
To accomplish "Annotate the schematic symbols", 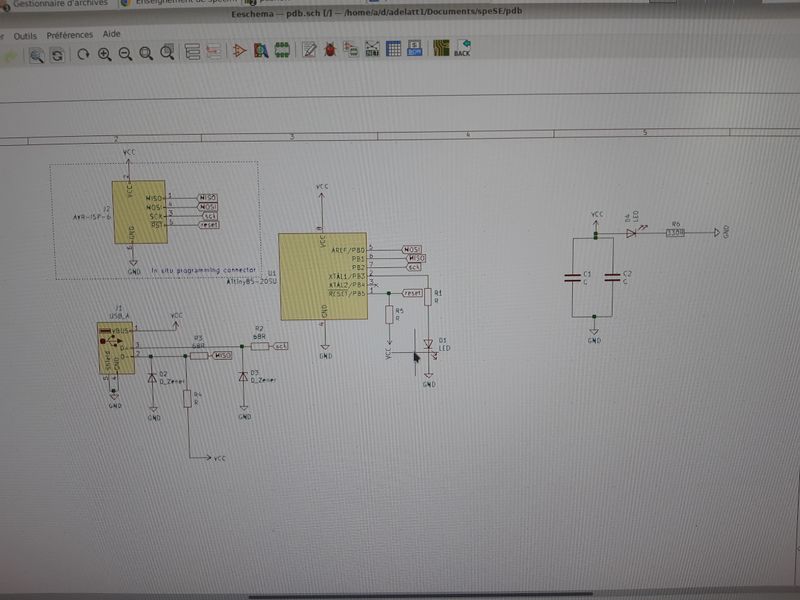I will coord(308,49).
